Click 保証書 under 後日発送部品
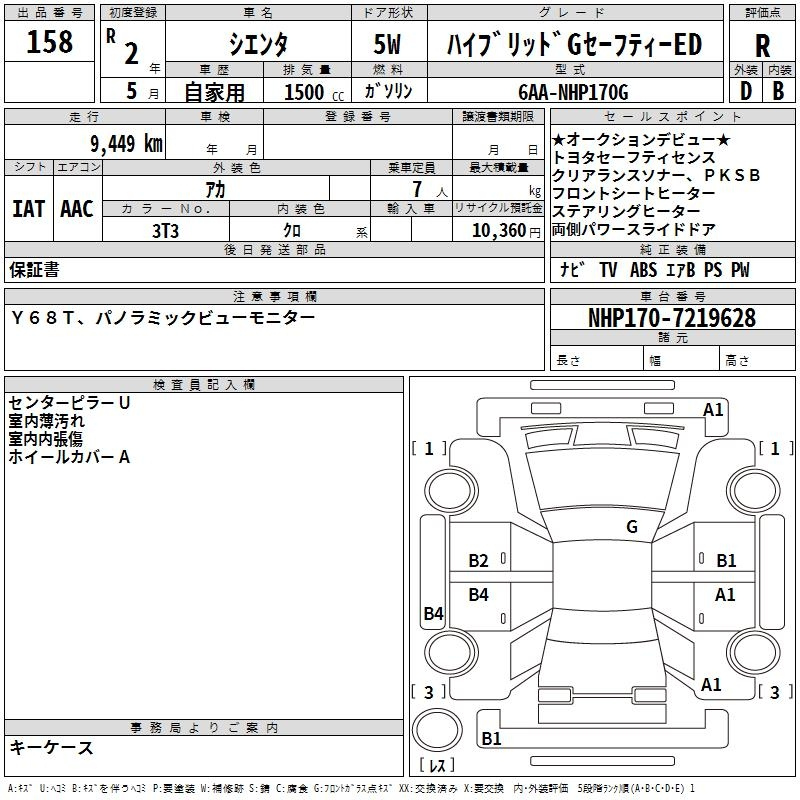The width and height of the screenshot is (800, 800). [x=34, y=269]
